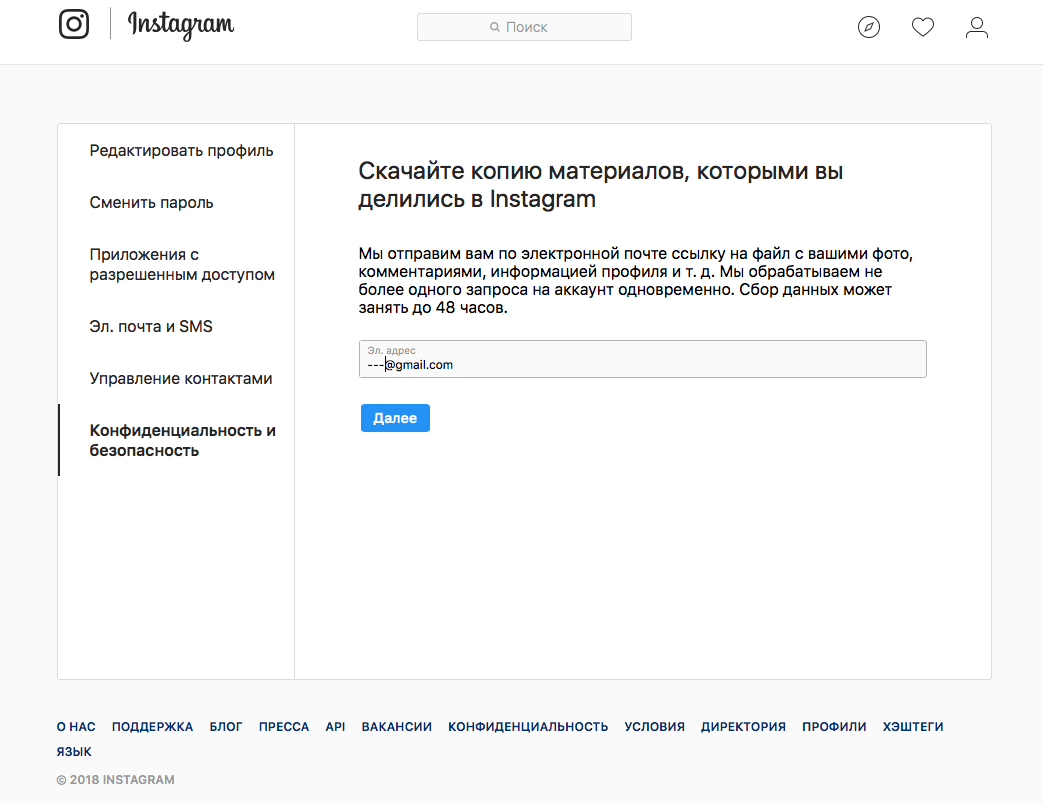1043x803 pixels.
Task: Open Эл. почта и SMS section
Action: pos(151,326)
